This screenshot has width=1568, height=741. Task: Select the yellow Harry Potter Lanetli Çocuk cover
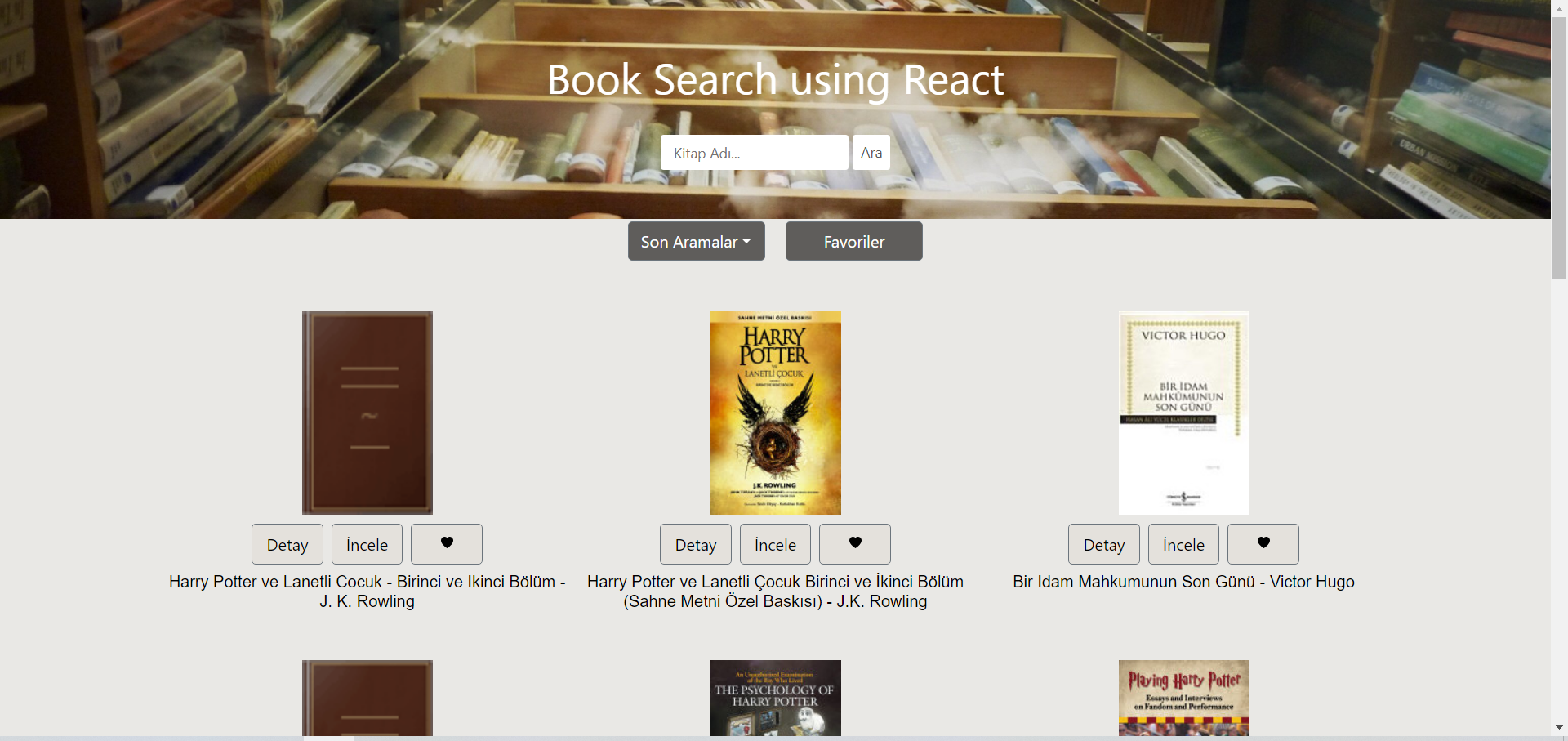coord(776,413)
